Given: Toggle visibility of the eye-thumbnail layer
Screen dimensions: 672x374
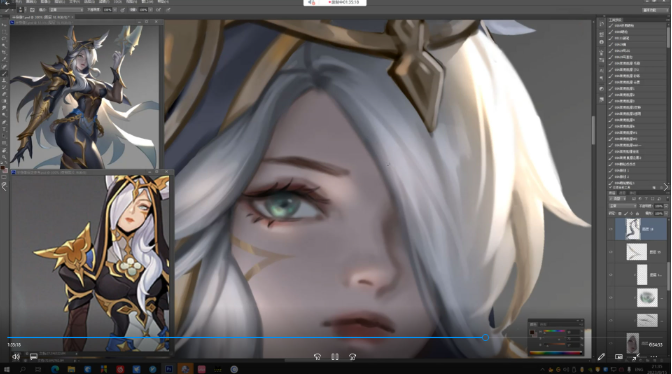Looking at the screenshot, I should pos(611,297).
